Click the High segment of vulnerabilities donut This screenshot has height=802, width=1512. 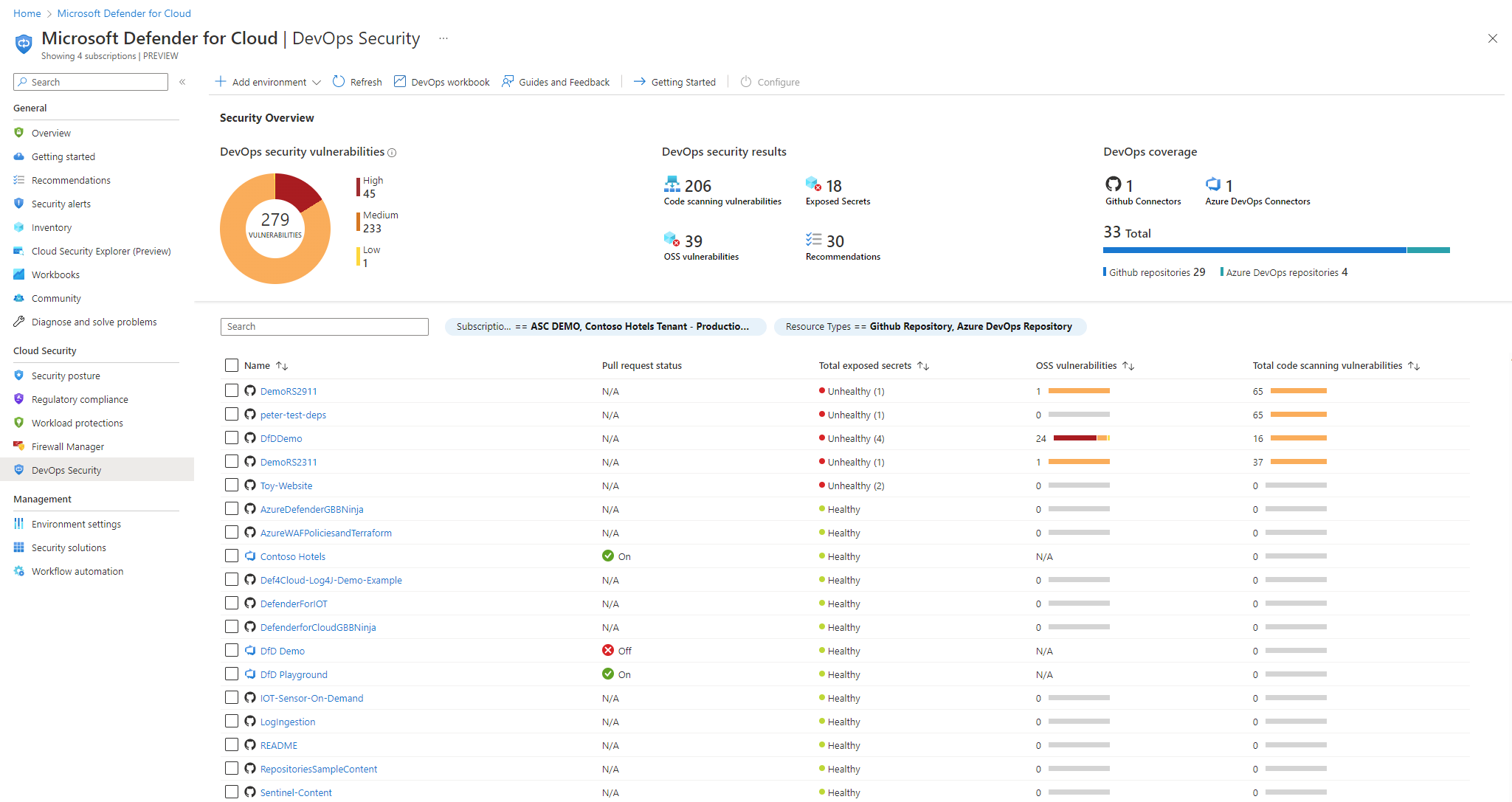point(295,190)
